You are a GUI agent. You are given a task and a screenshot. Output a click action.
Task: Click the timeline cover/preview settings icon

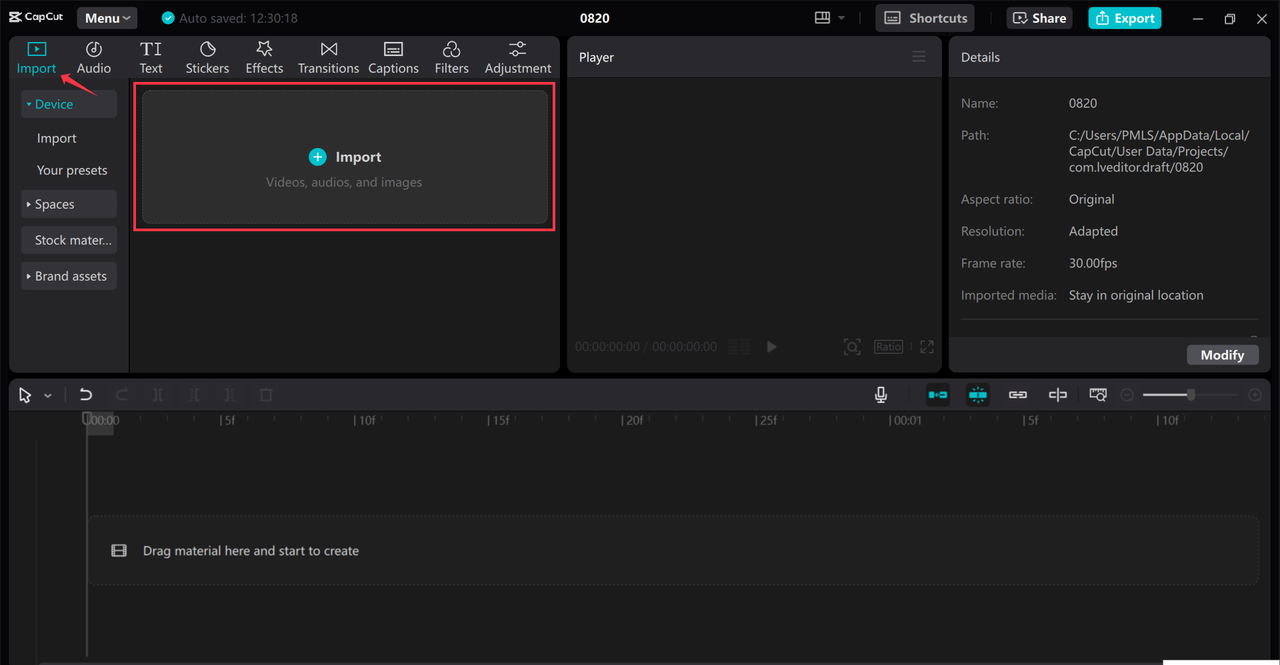click(x=1098, y=395)
